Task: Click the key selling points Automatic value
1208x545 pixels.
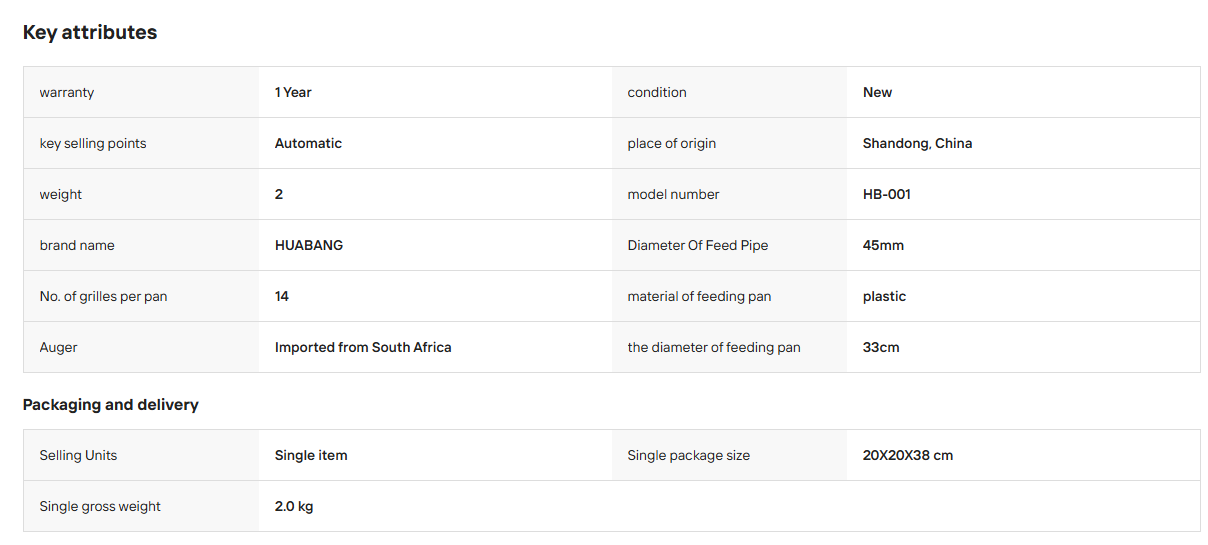Action: pyautogui.click(x=308, y=143)
